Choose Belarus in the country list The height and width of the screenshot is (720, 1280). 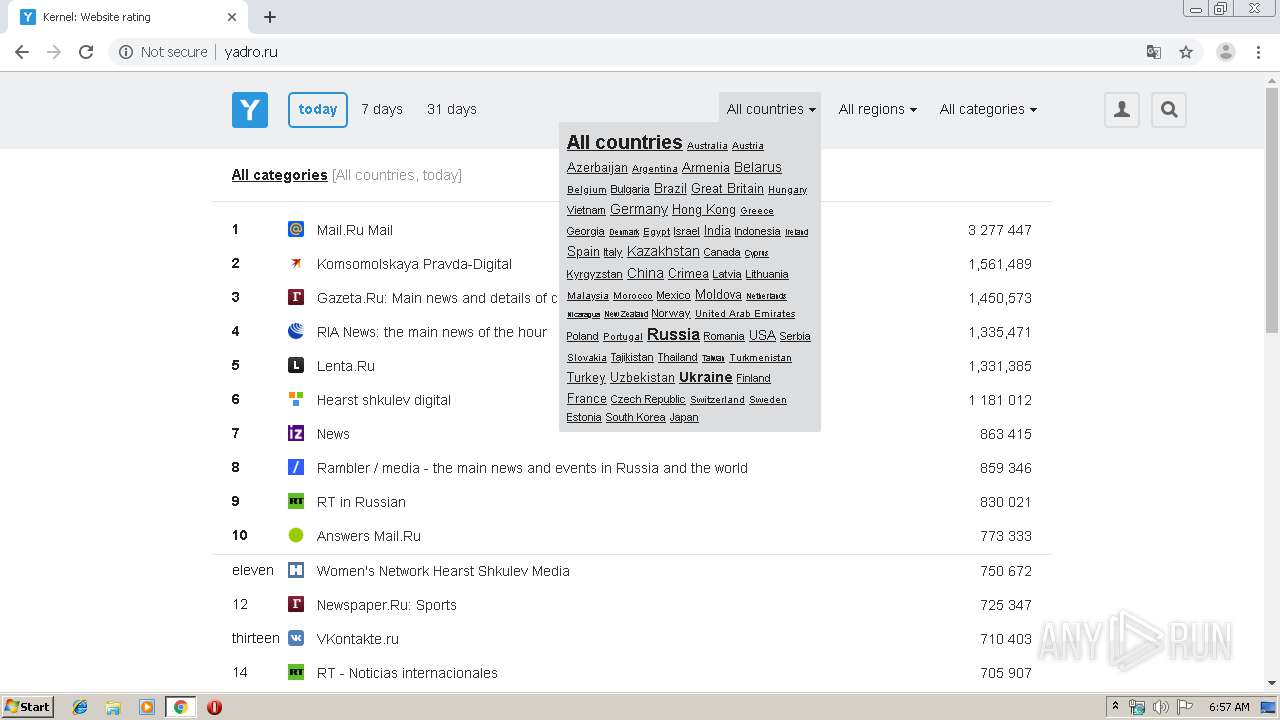[x=758, y=167]
